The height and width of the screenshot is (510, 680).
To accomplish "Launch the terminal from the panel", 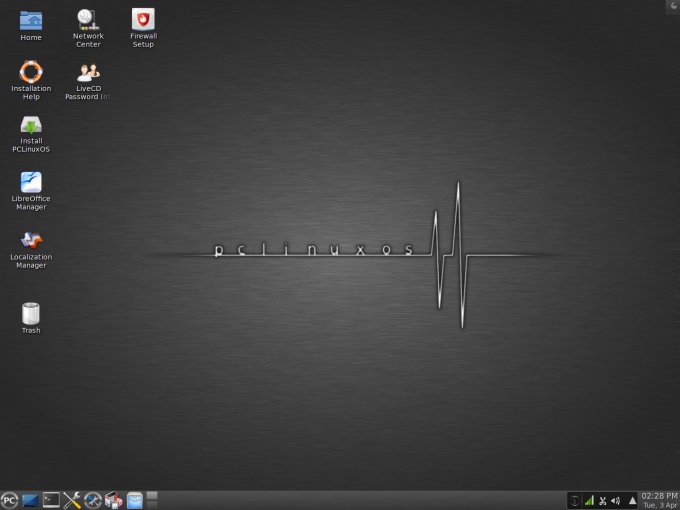I will click(x=51, y=500).
